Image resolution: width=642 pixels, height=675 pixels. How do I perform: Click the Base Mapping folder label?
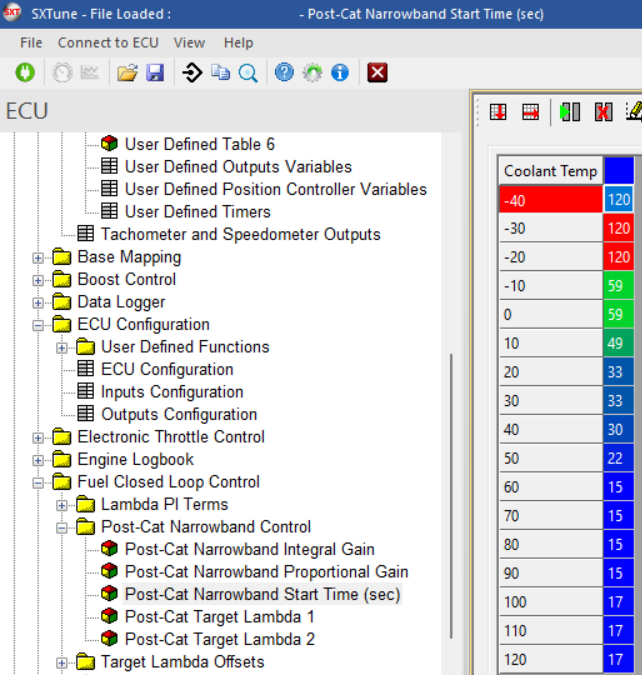(129, 257)
